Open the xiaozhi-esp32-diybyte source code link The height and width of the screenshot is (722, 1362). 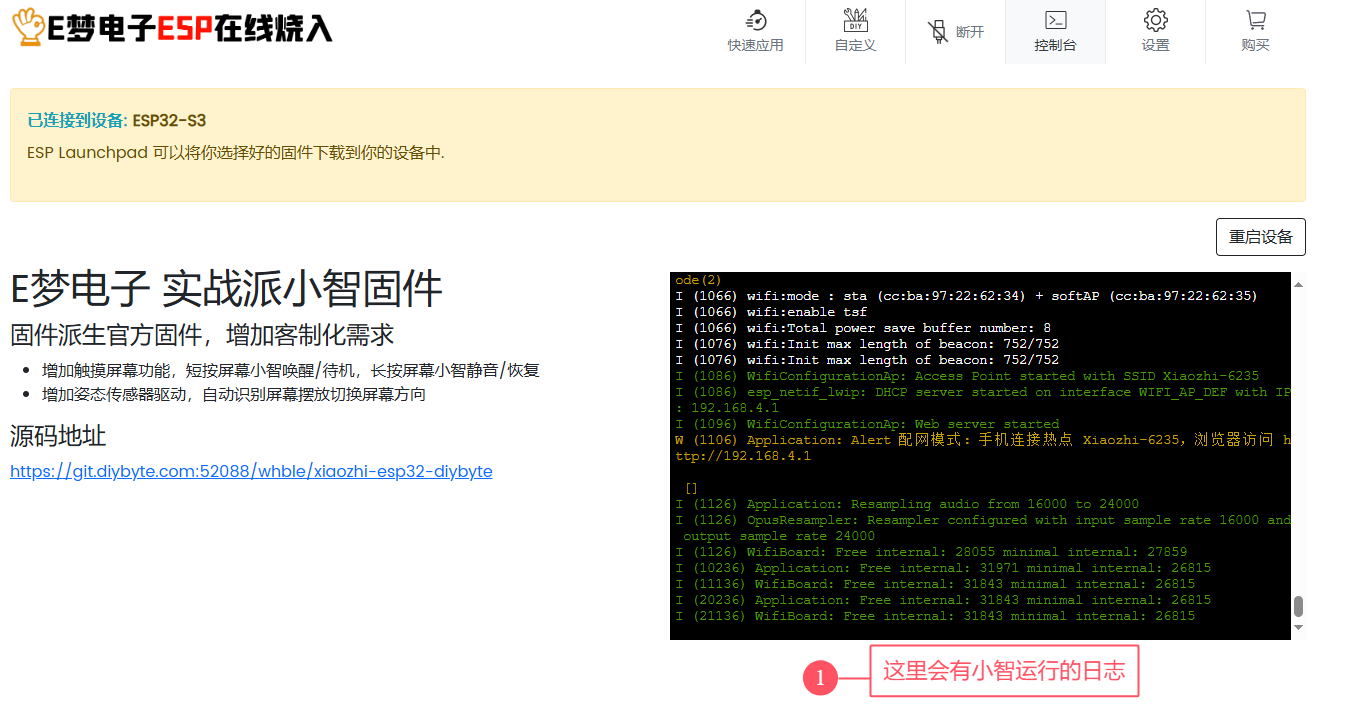[251, 471]
